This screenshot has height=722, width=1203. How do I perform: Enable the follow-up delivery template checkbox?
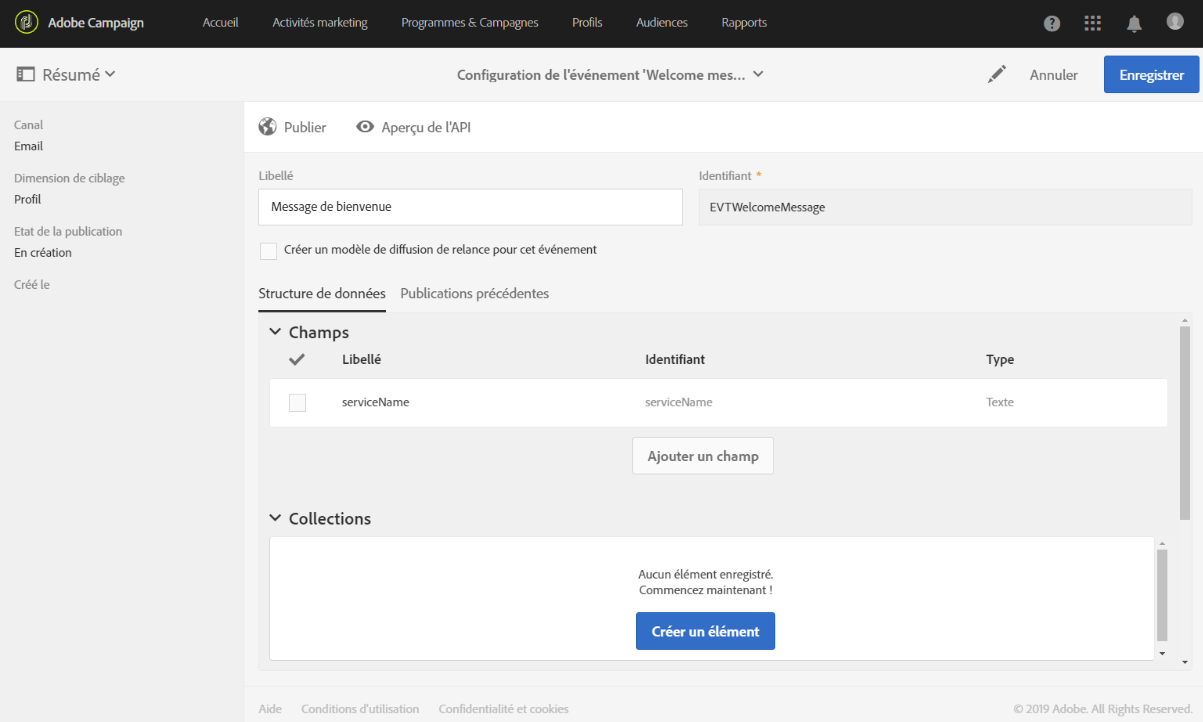(x=268, y=251)
